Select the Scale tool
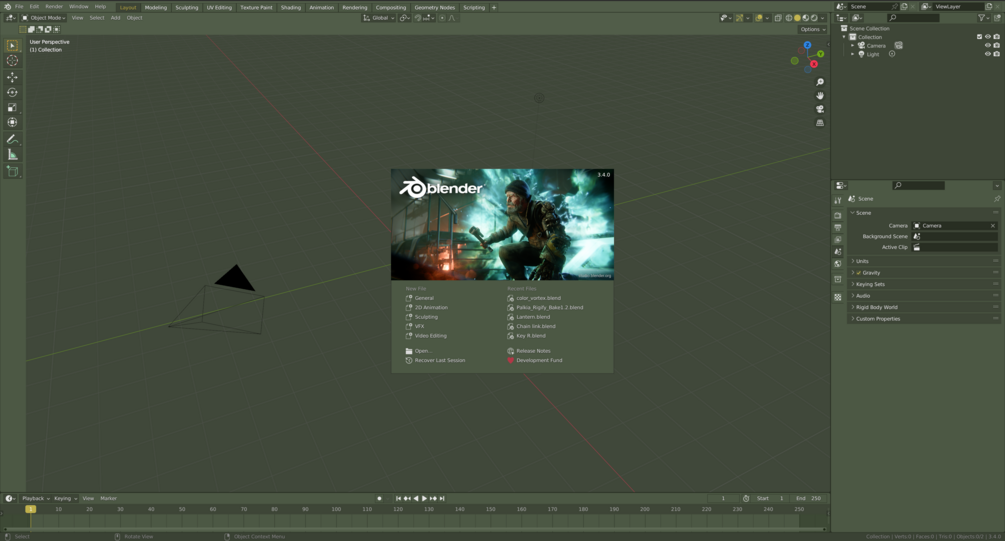Viewport: 1005px width, 541px height. [x=12, y=107]
